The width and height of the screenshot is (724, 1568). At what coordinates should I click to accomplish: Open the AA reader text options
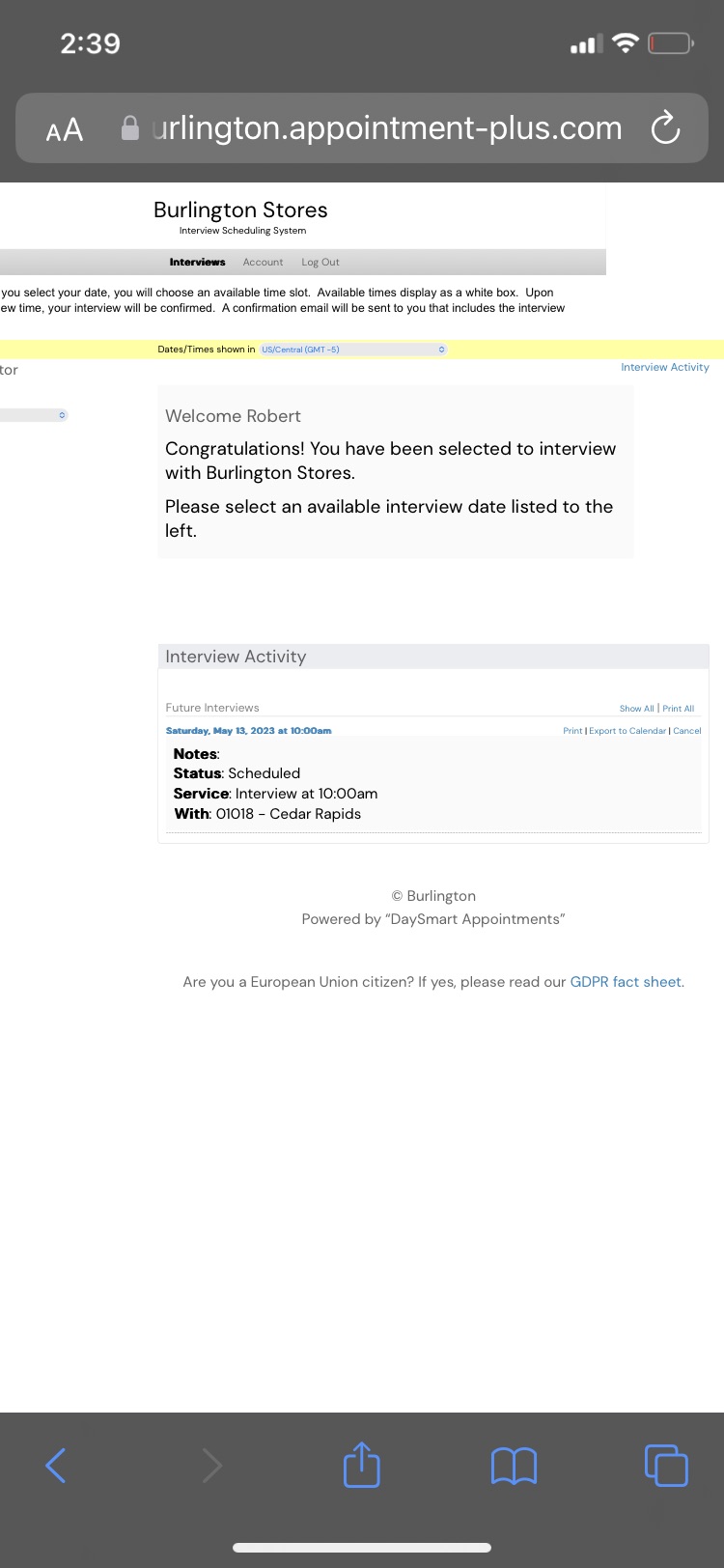click(65, 130)
